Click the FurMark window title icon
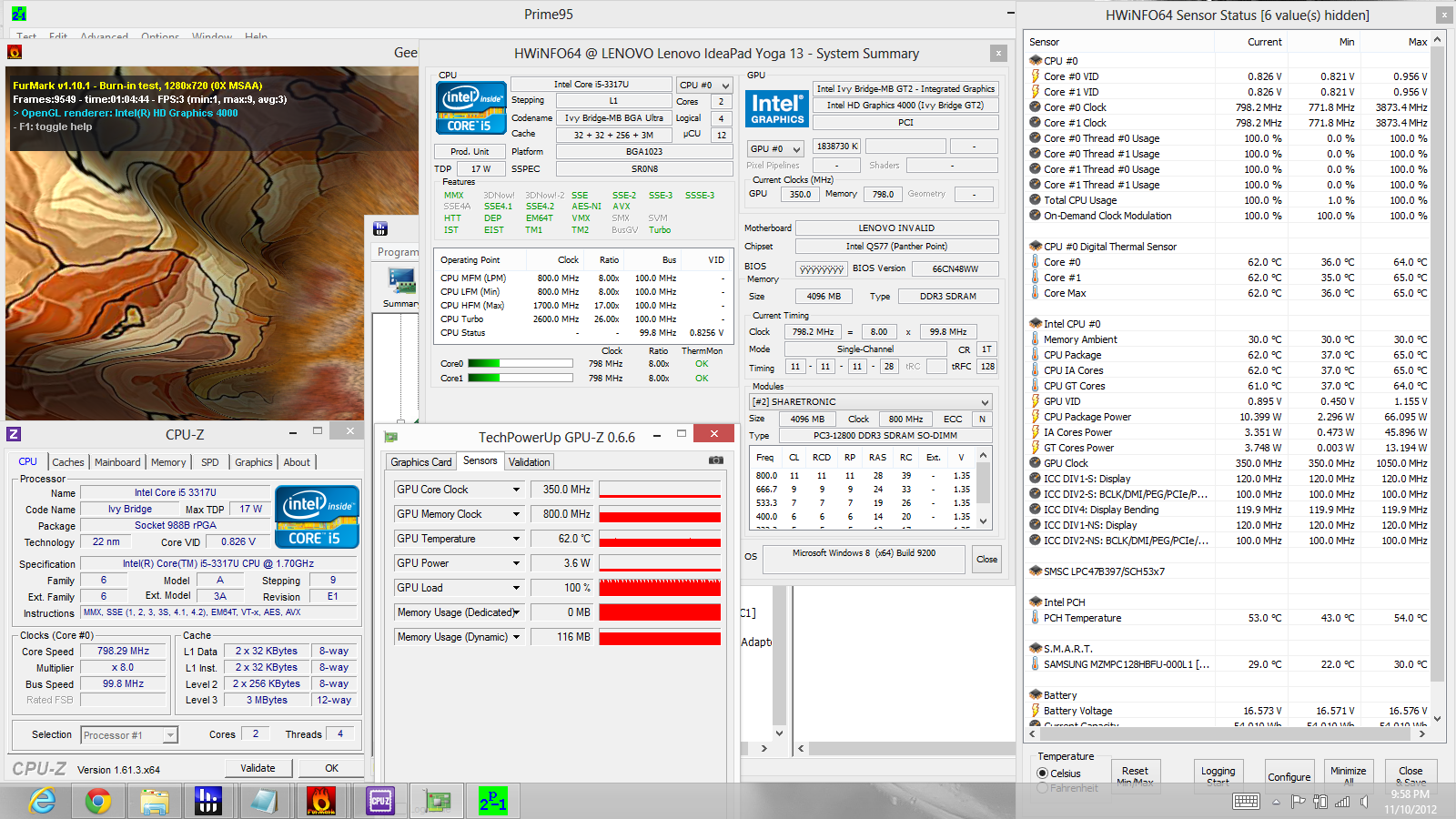 pyautogui.click(x=15, y=53)
